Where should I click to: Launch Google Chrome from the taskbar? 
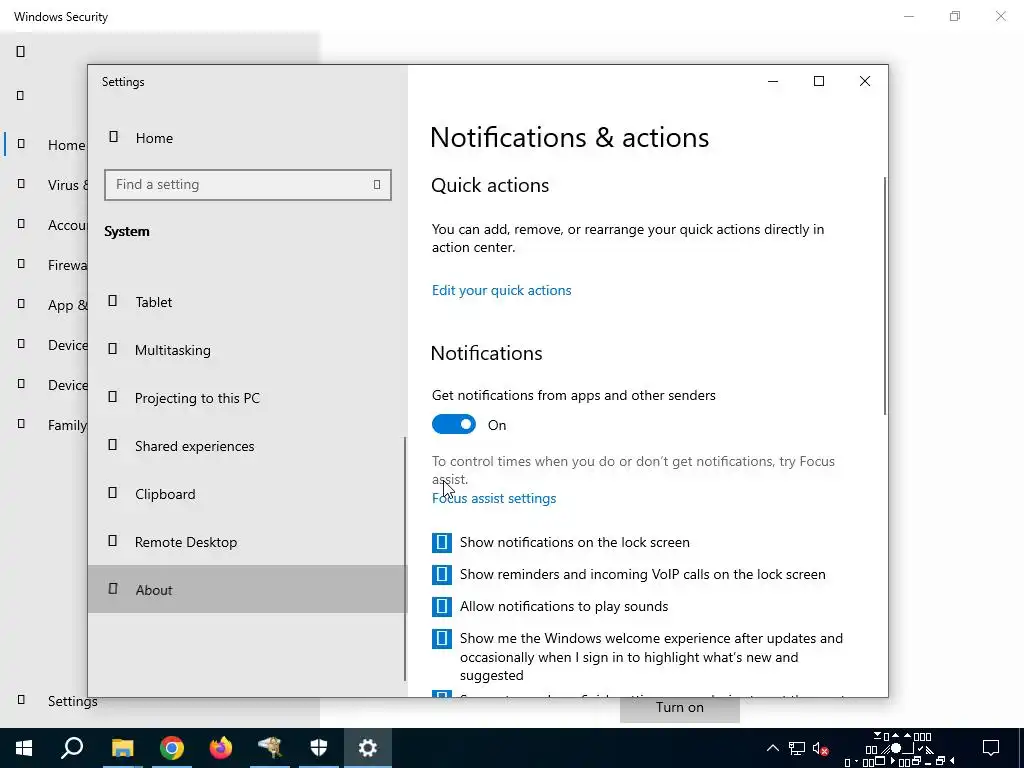coord(171,748)
